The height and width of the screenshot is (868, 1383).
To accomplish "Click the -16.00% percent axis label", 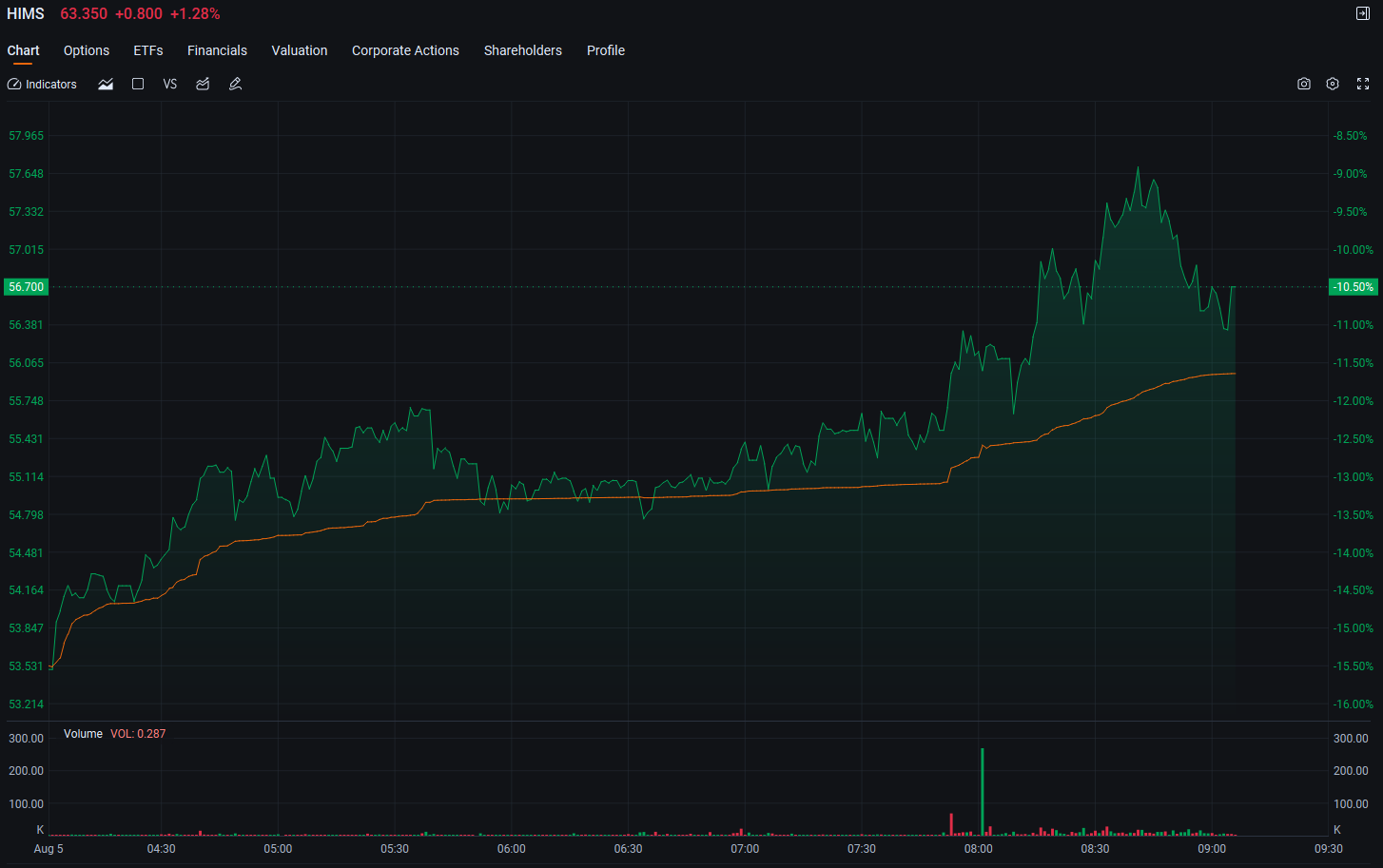I will click(x=1354, y=704).
